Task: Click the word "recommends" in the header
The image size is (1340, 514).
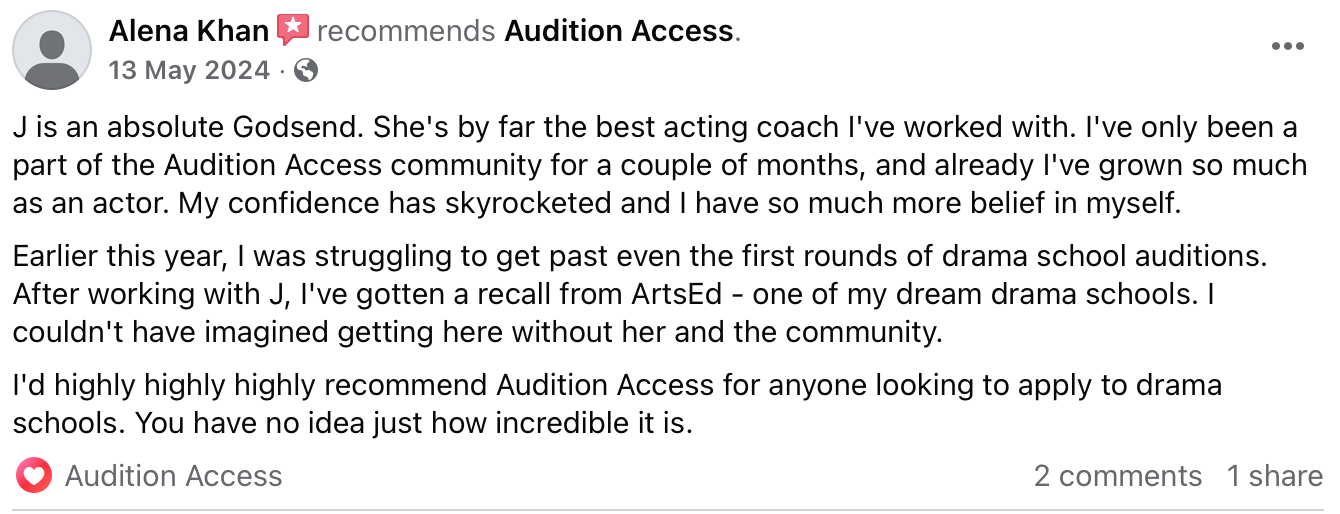Action: coord(406,32)
